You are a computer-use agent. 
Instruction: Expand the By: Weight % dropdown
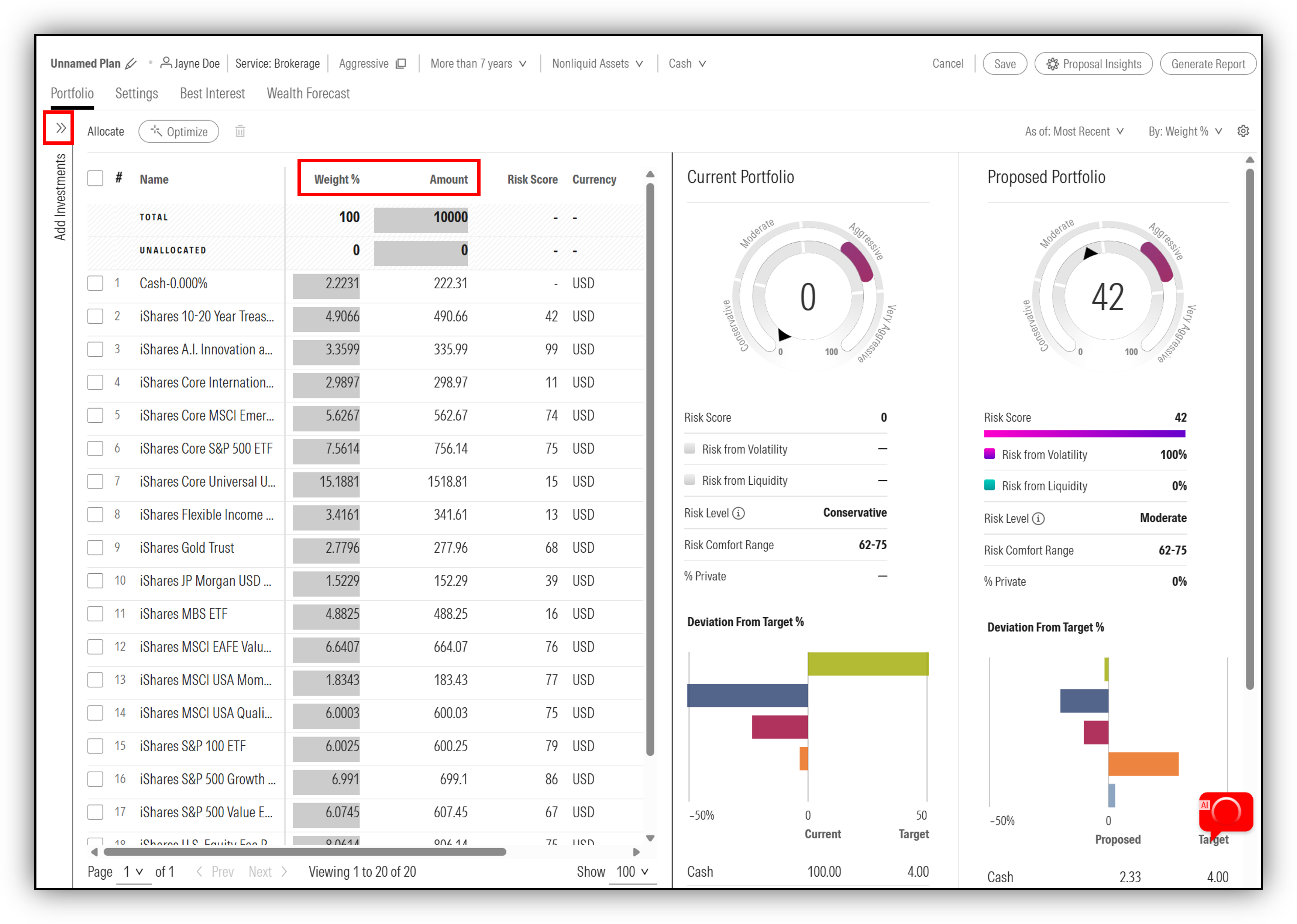click(x=1185, y=131)
